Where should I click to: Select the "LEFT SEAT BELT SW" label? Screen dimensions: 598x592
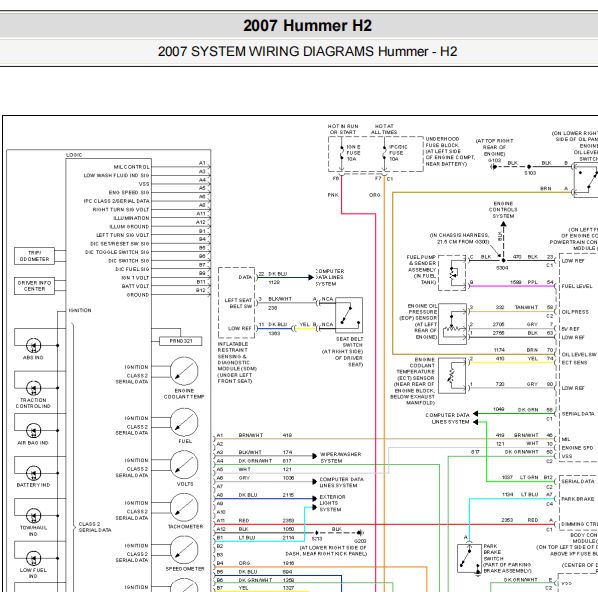(x=238, y=303)
